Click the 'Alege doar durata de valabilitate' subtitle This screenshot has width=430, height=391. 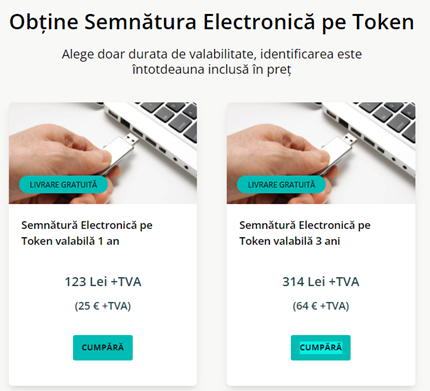click(x=212, y=62)
